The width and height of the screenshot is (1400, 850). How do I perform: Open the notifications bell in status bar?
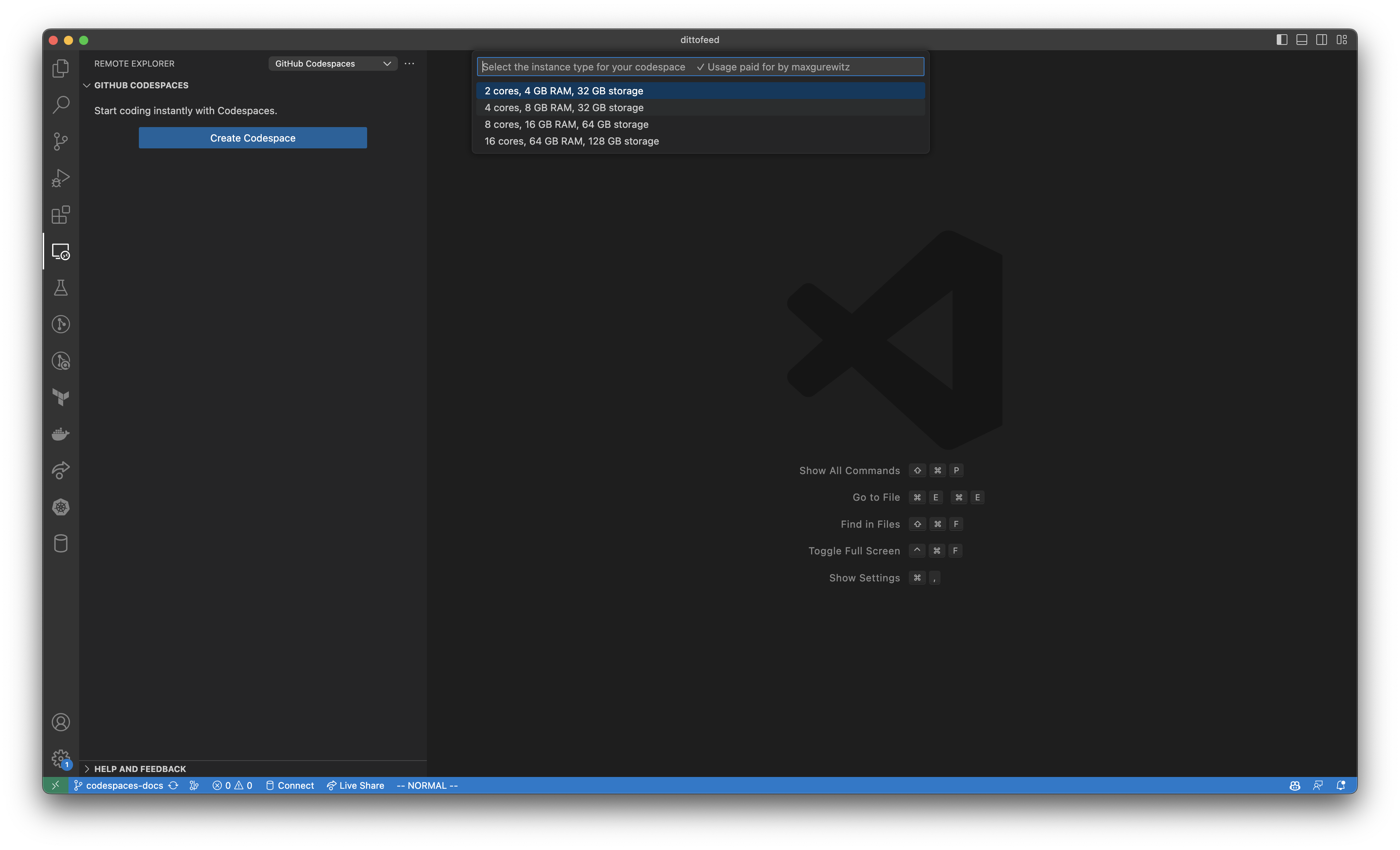pyautogui.click(x=1341, y=785)
